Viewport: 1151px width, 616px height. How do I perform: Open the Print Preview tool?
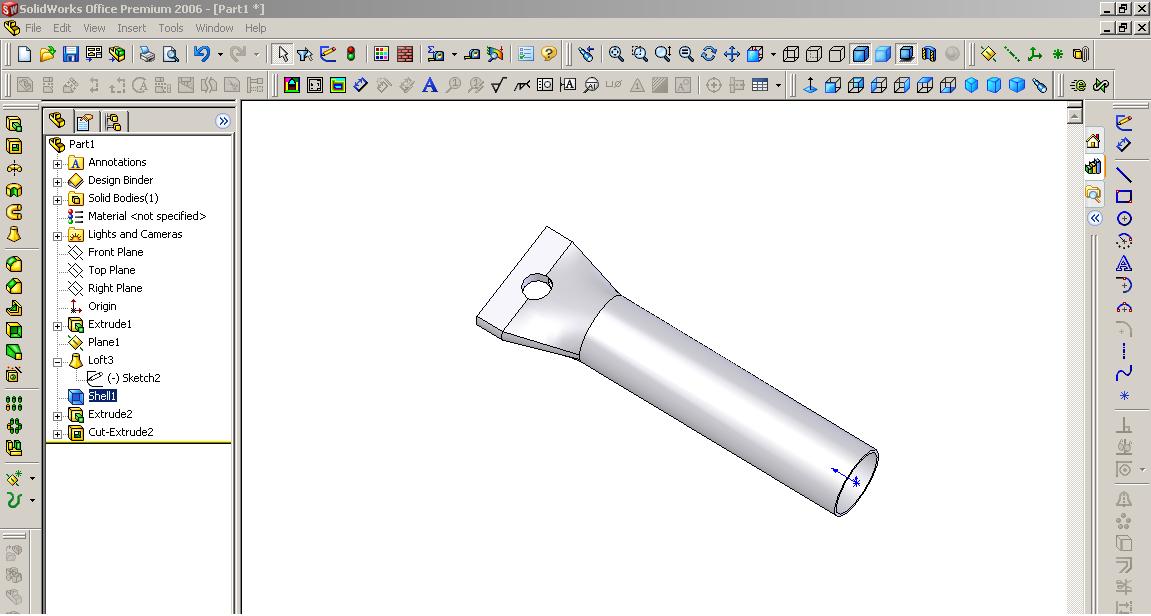pyautogui.click(x=171, y=54)
